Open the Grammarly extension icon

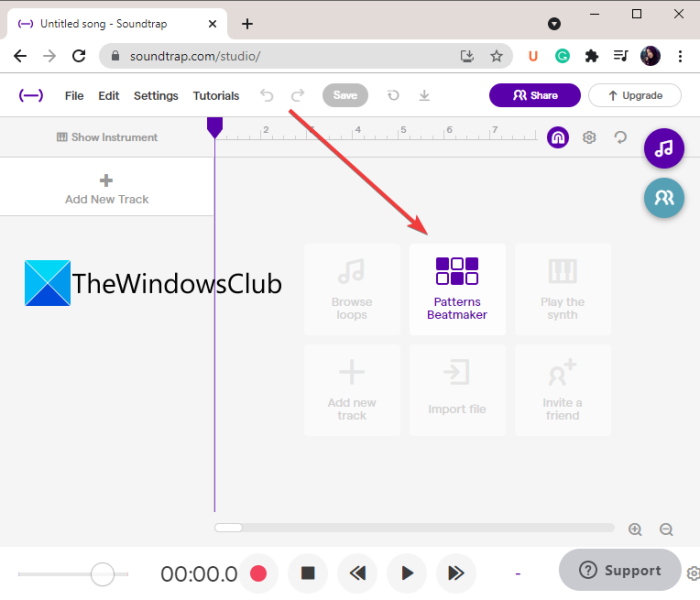[562, 56]
